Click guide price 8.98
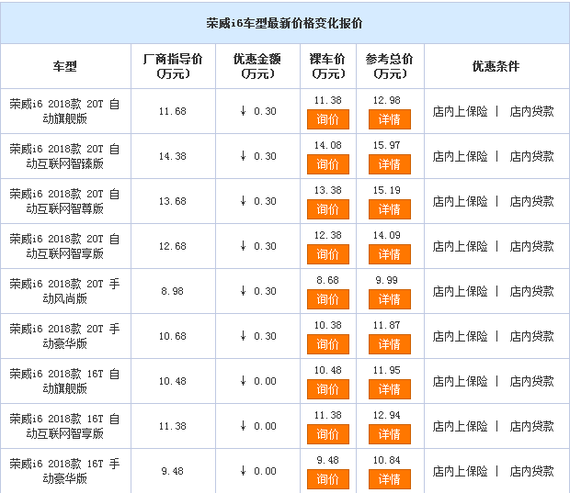 (173, 291)
